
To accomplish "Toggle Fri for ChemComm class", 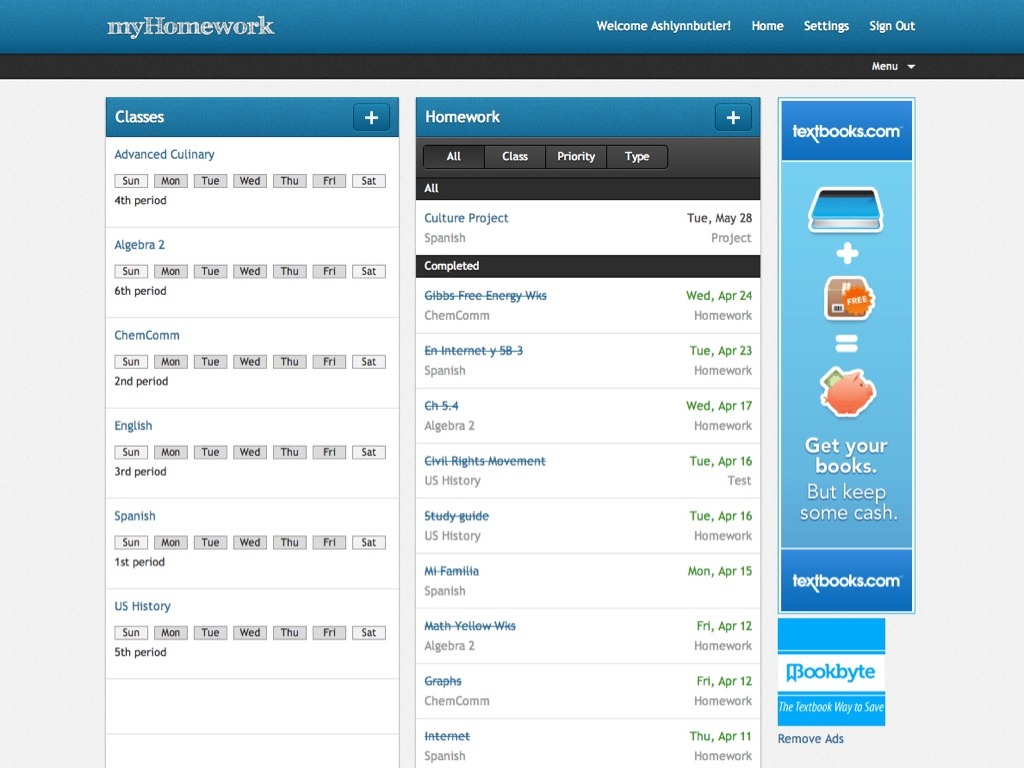I will click(x=329, y=362).
